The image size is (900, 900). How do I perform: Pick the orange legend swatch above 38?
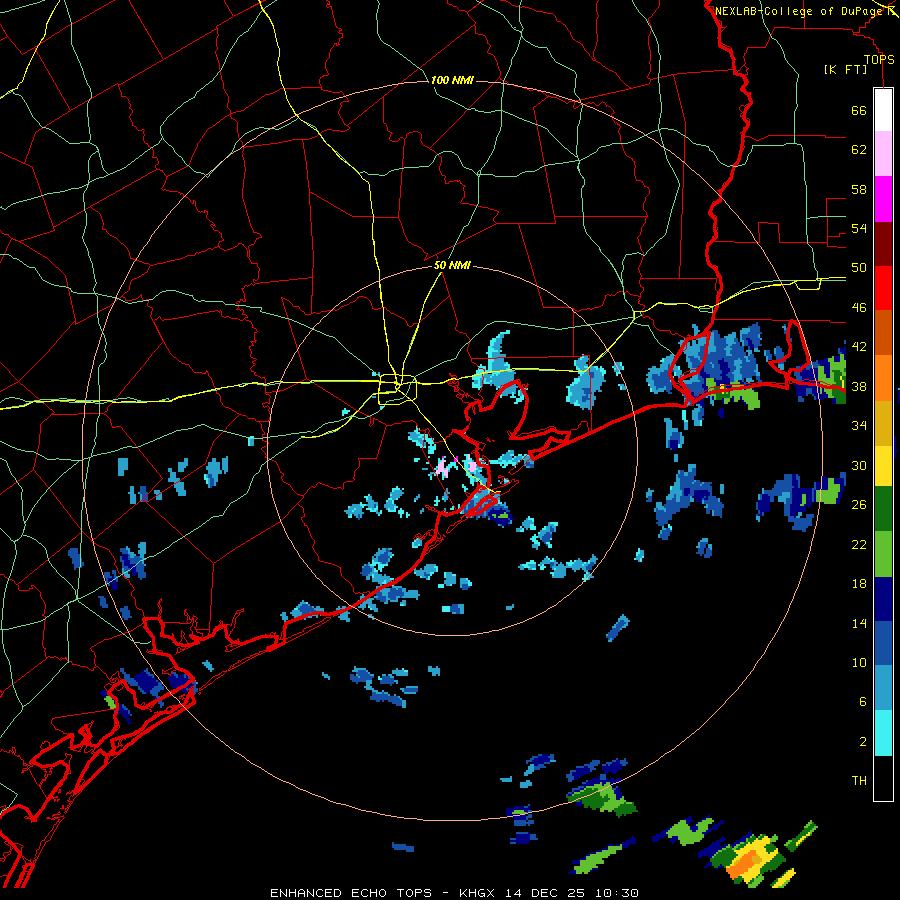(883, 377)
